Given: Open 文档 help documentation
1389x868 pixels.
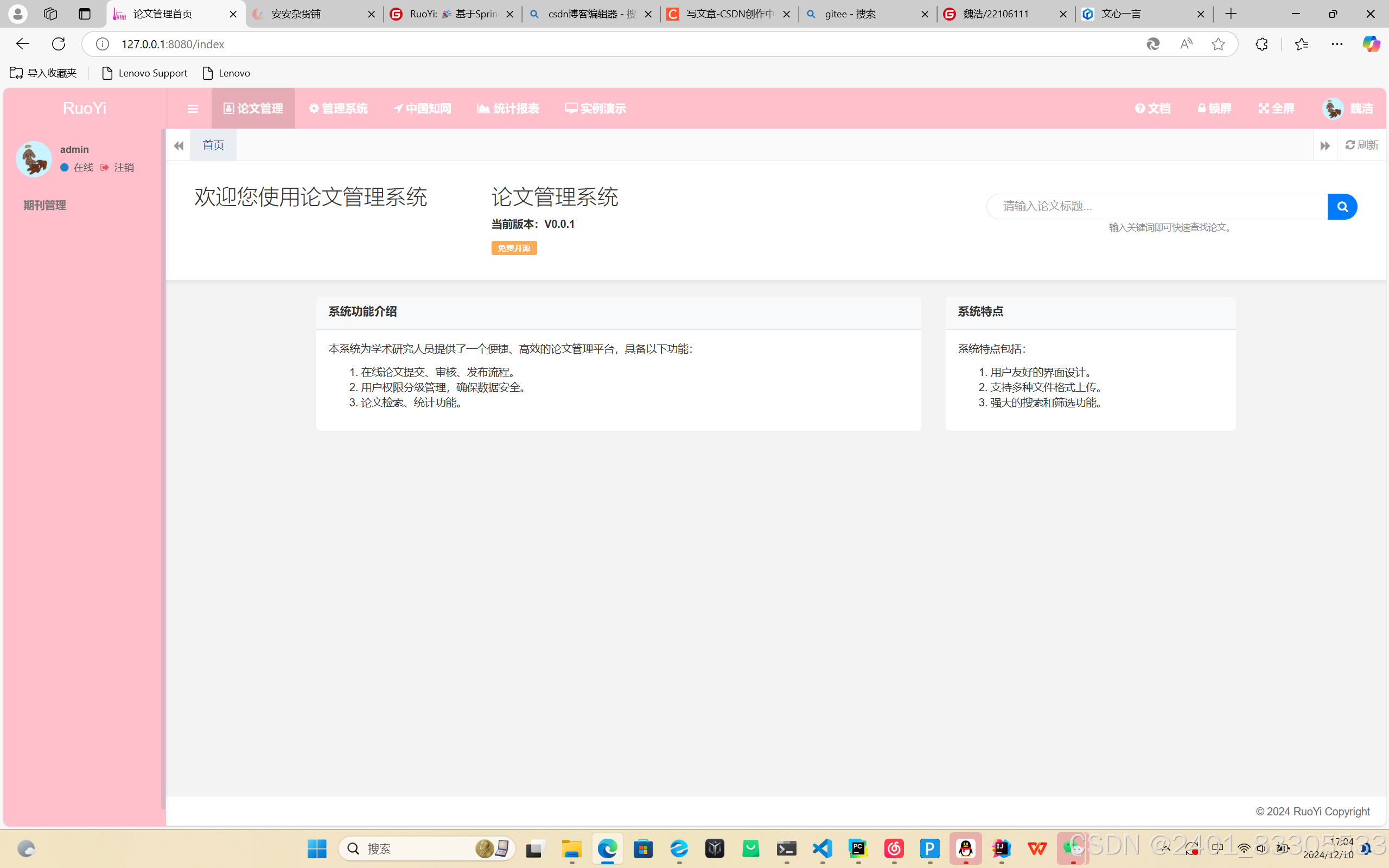Looking at the screenshot, I should 1152,108.
